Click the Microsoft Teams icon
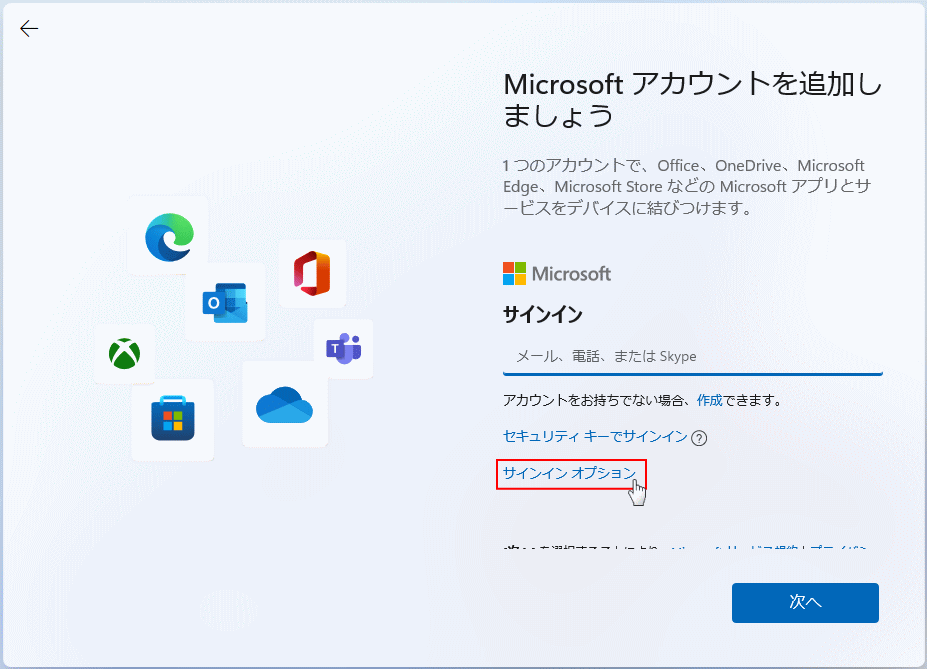927x669 pixels. coord(343,348)
